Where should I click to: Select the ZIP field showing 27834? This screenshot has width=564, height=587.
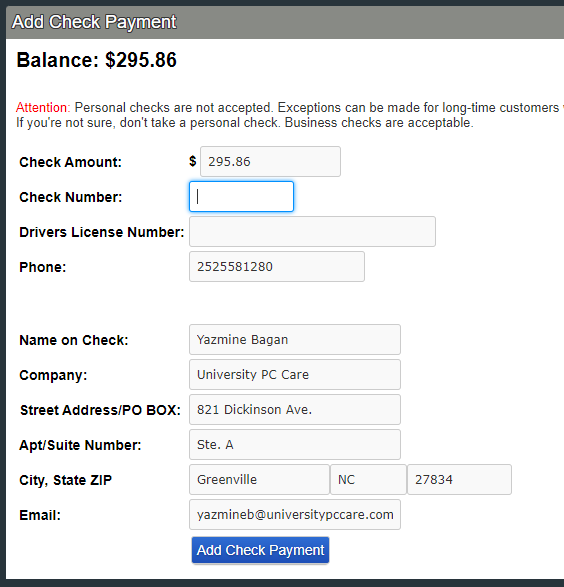[x=459, y=480]
